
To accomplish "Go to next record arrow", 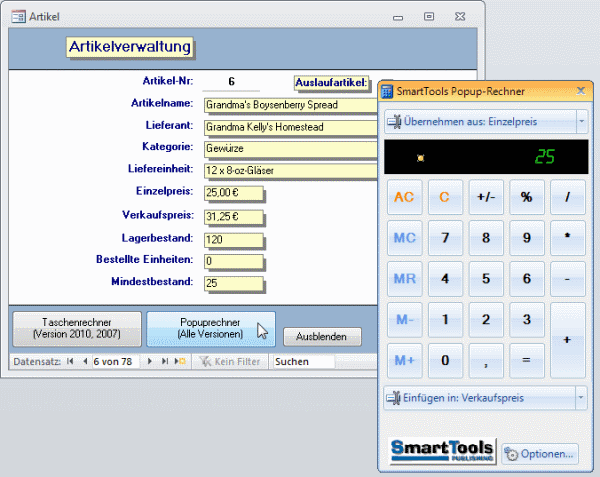I will pyautogui.click(x=150, y=361).
